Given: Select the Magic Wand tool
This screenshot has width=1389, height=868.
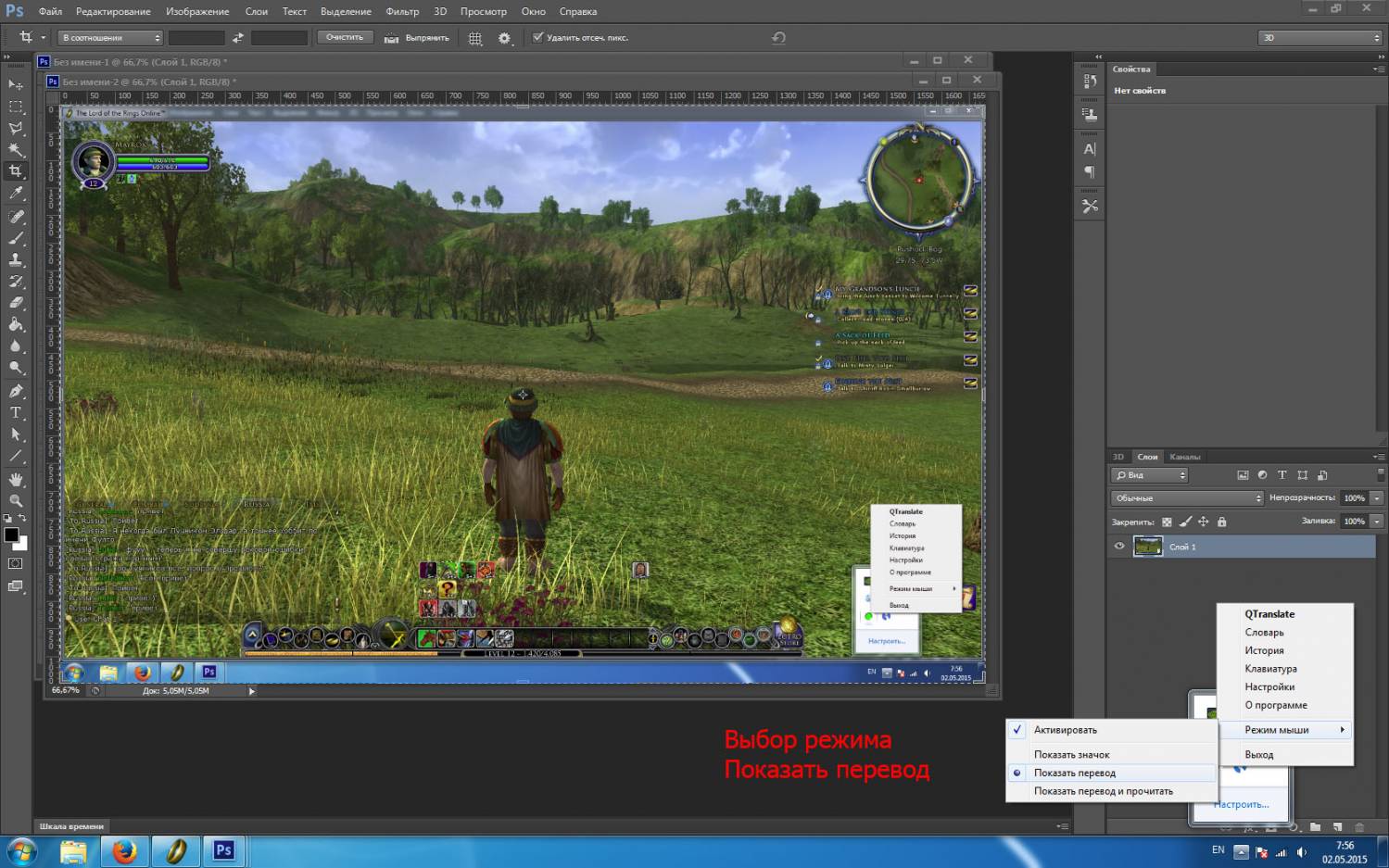Looking at the screenshot, I should pyautogui.click(x=16, y=150).
